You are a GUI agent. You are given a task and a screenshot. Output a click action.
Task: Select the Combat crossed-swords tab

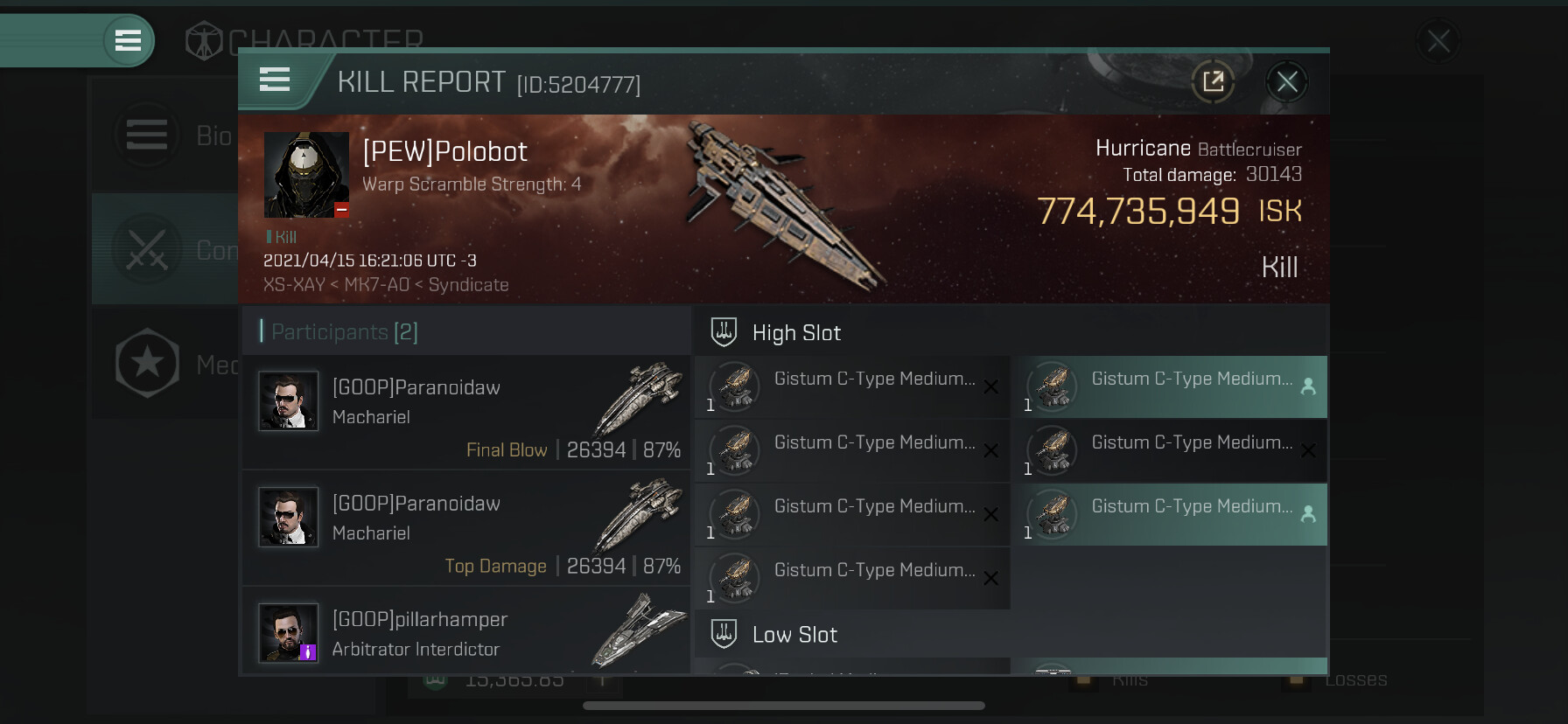(x=147, y=250)
